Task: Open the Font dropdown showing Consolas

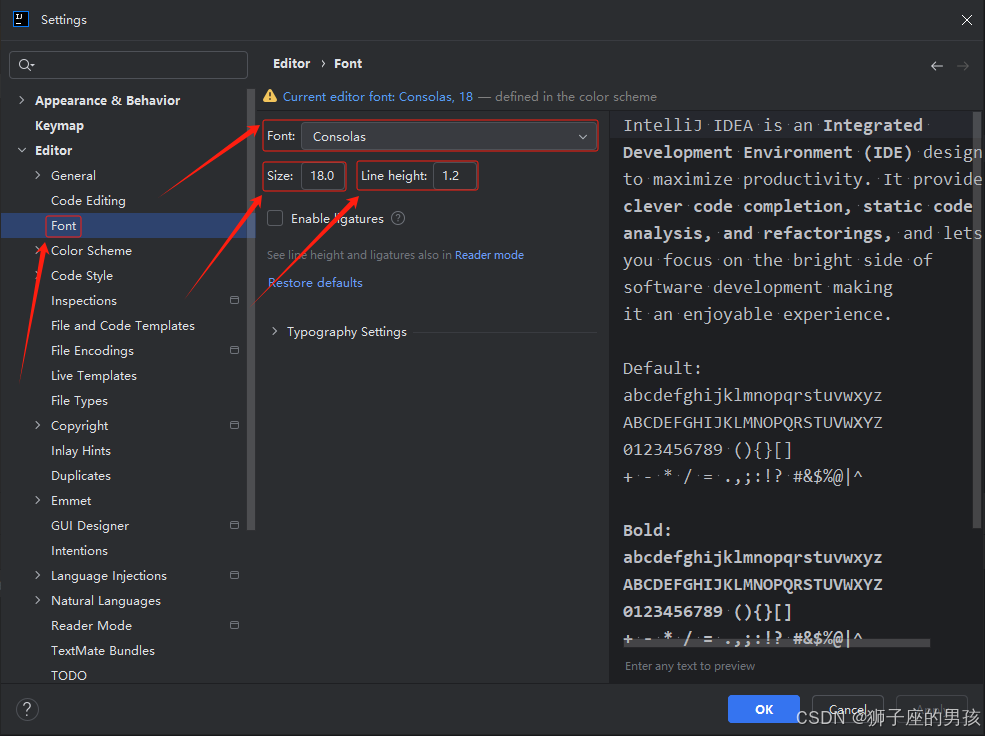Action: click(x=449, y=136)
